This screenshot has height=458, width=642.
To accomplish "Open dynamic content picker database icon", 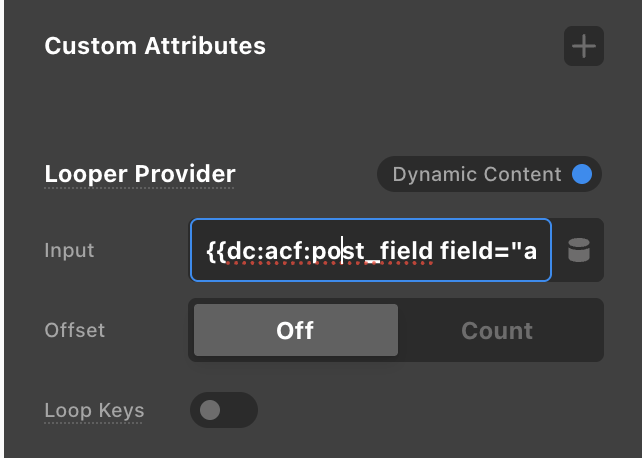I will pyautogui.click(x=578, y=250).
